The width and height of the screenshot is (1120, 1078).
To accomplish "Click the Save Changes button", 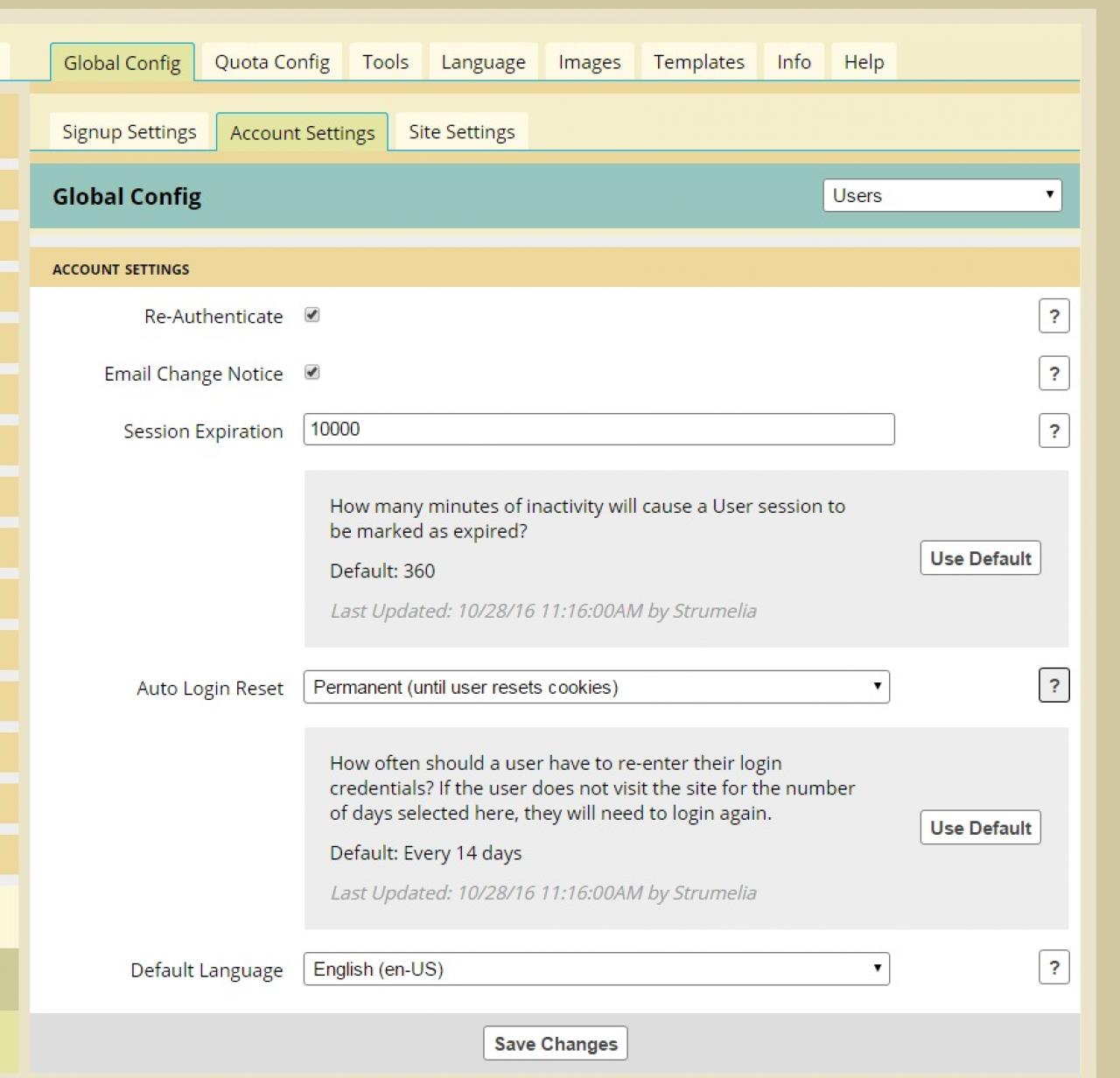I will pos(556,1043).
